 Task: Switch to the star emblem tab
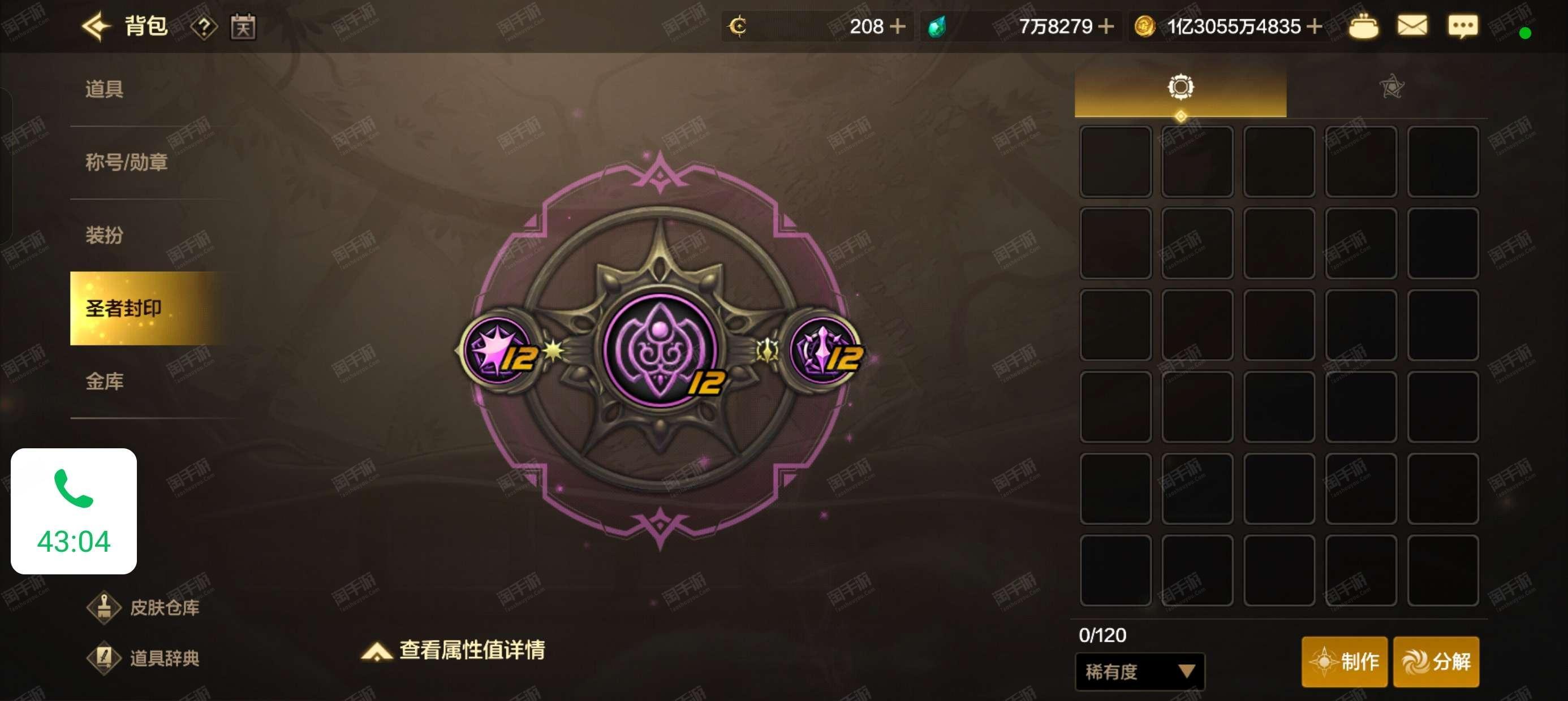click(x=1392, y=87)
